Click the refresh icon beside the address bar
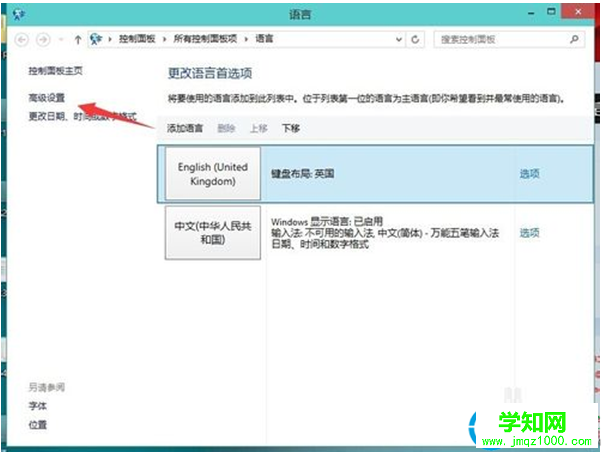Viewport: 603px width, 453px height. point(415,39)
